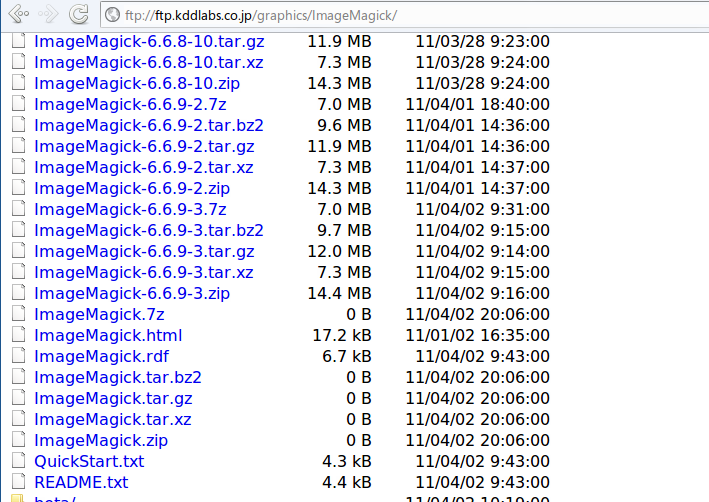Screen dimensions: 709x502
Task: Download ImageMagick-6.6.9-3.7z archive
Action: click(x=130, y=209)
